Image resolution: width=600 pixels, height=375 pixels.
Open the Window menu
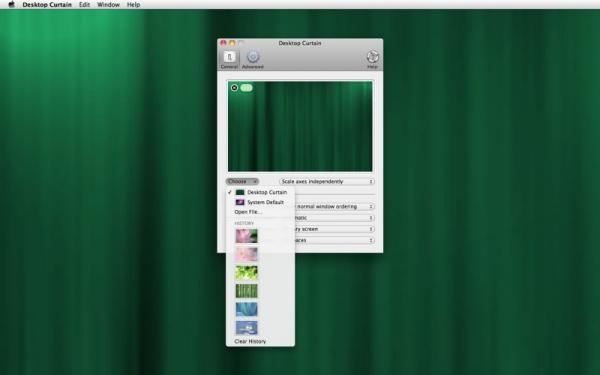click(x=108, y=5)
